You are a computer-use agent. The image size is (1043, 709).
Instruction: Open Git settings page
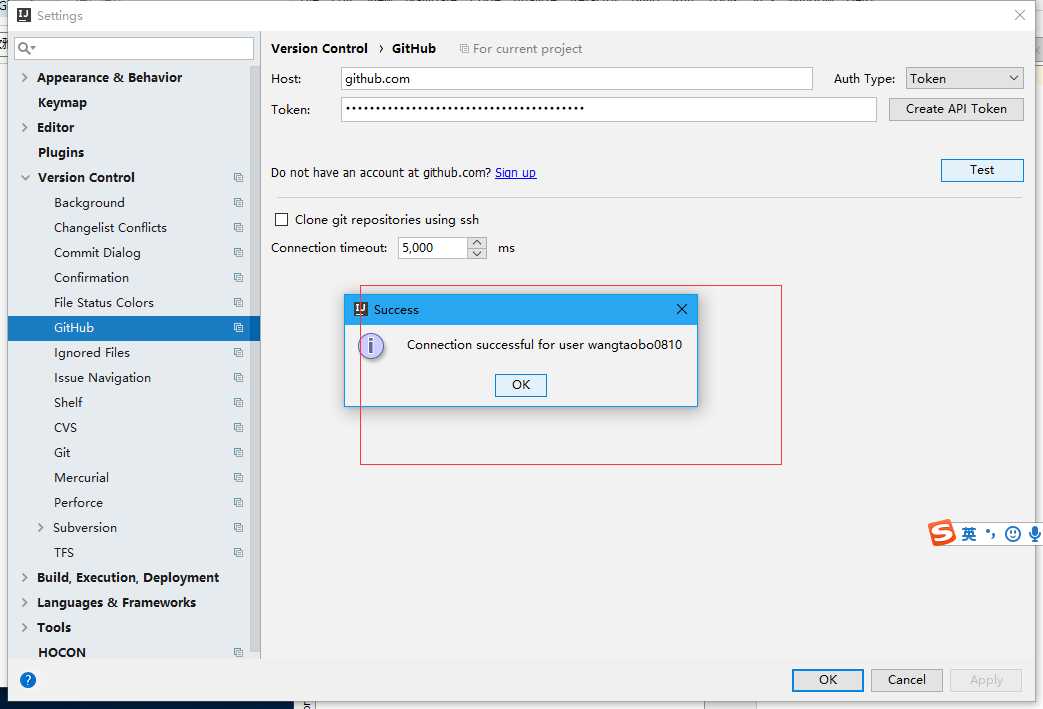click(x=62, y=453)
